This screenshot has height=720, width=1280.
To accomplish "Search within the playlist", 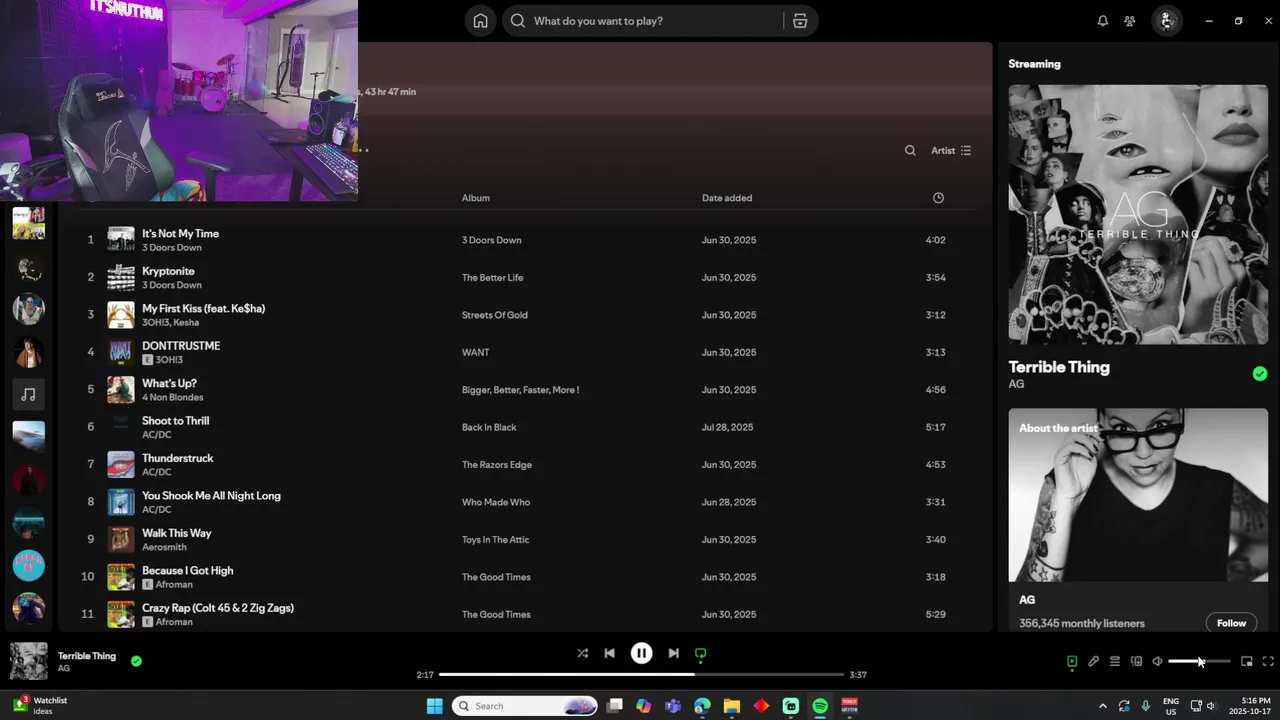I will coord(910,151).
